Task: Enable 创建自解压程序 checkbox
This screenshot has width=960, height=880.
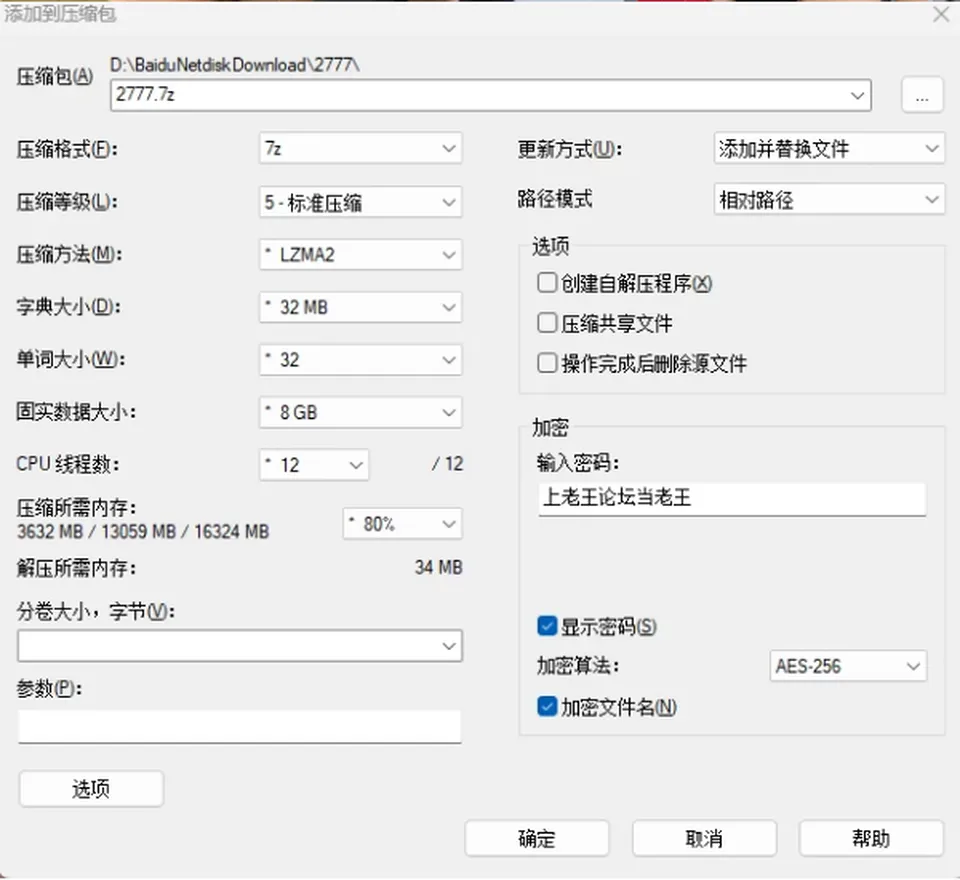Action: coord(546,283)
